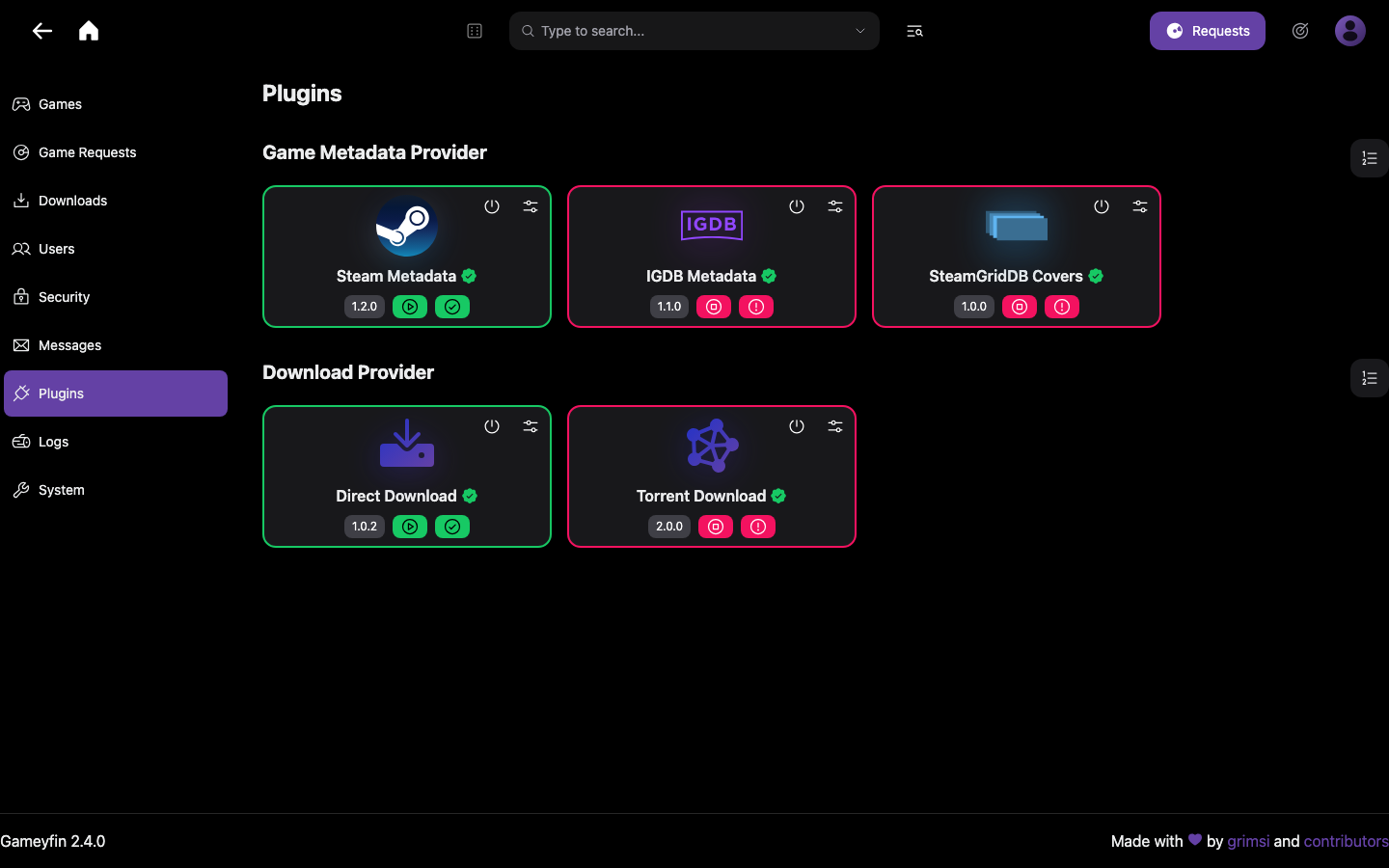Click Torrent Download red alert badge
The height and width of the screenshot is (868, 1389).
[758, 527]
